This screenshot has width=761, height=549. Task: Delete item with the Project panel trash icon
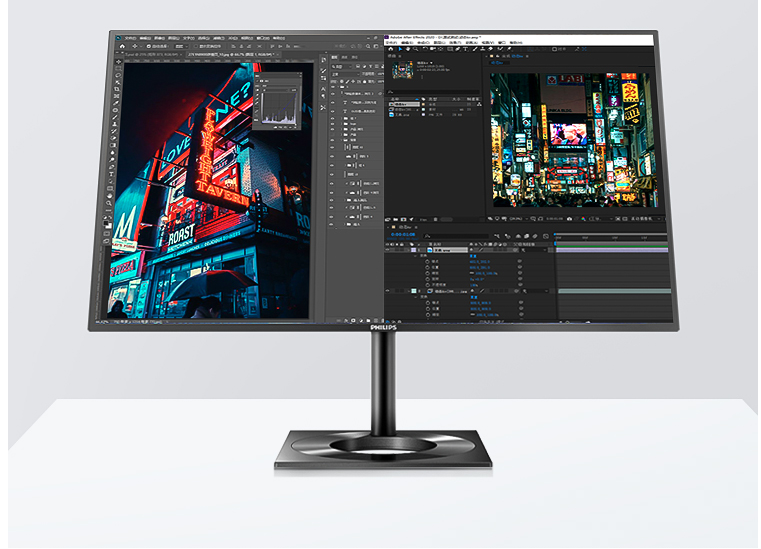coord(435,219)
